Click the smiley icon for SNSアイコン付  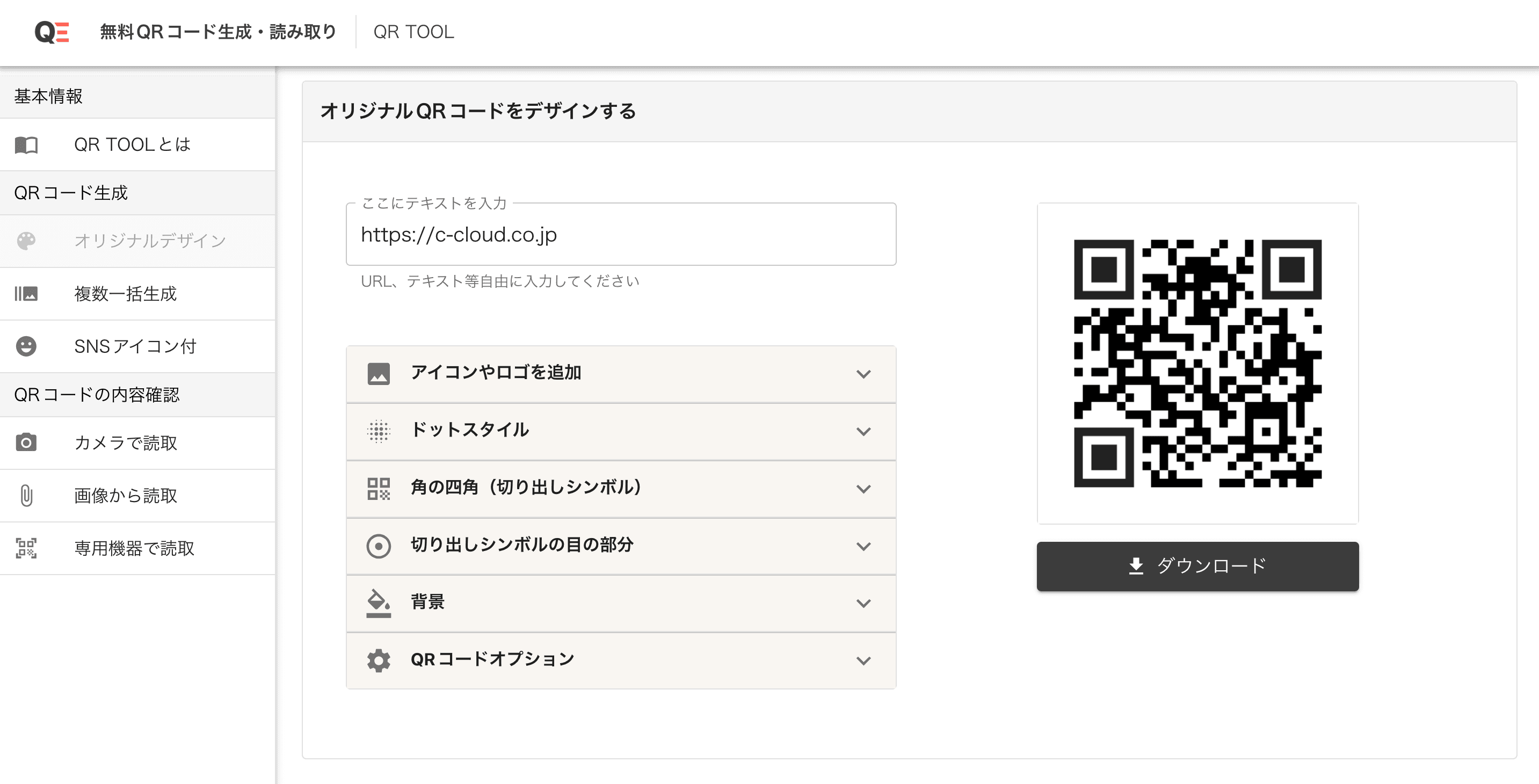(x=26, y=346)
